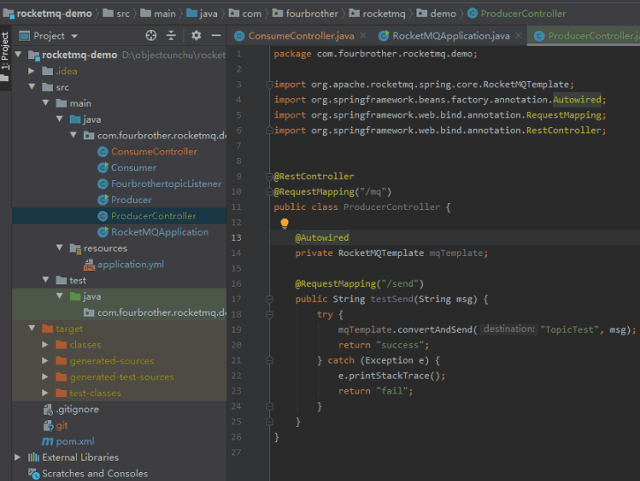Collapse the resources folder
The width and height of the screenshot is (640, 481).
pyautogui.click(x=60, y=248)
